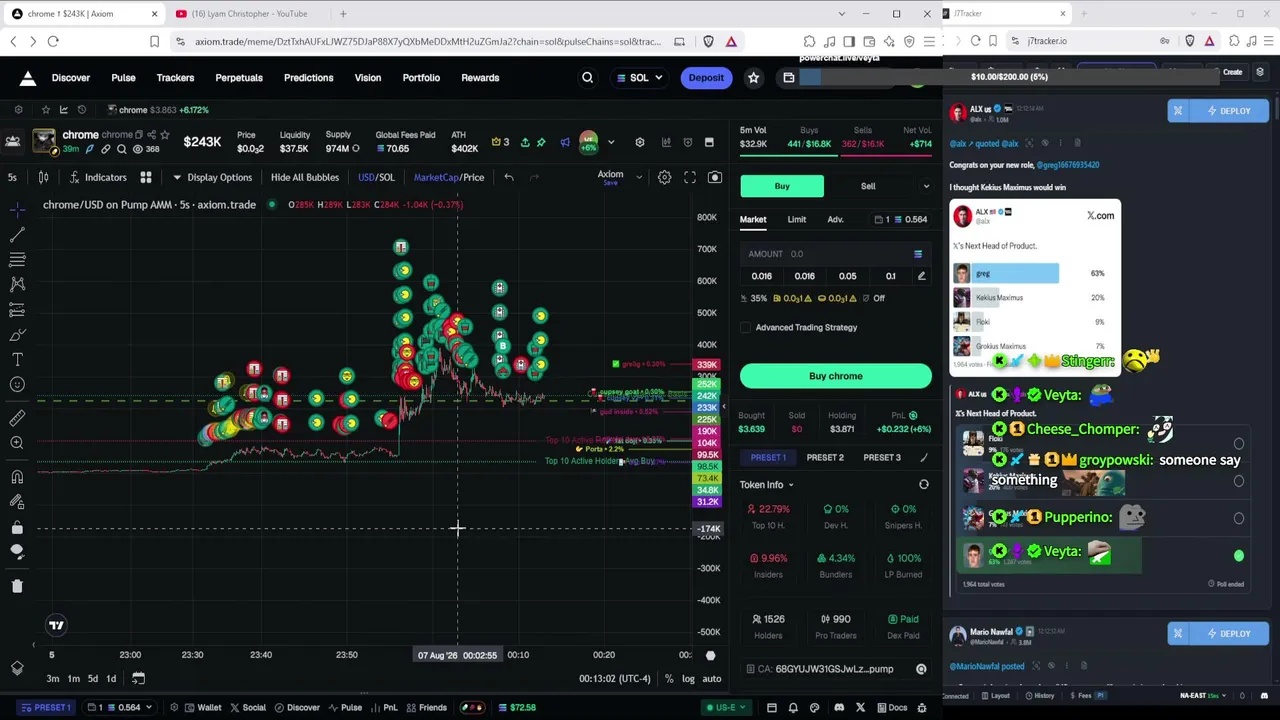The height and width of the screenshot is (720, 1280).
Task: Toggle Hide All Bubbles
Action: pos(305,177)
